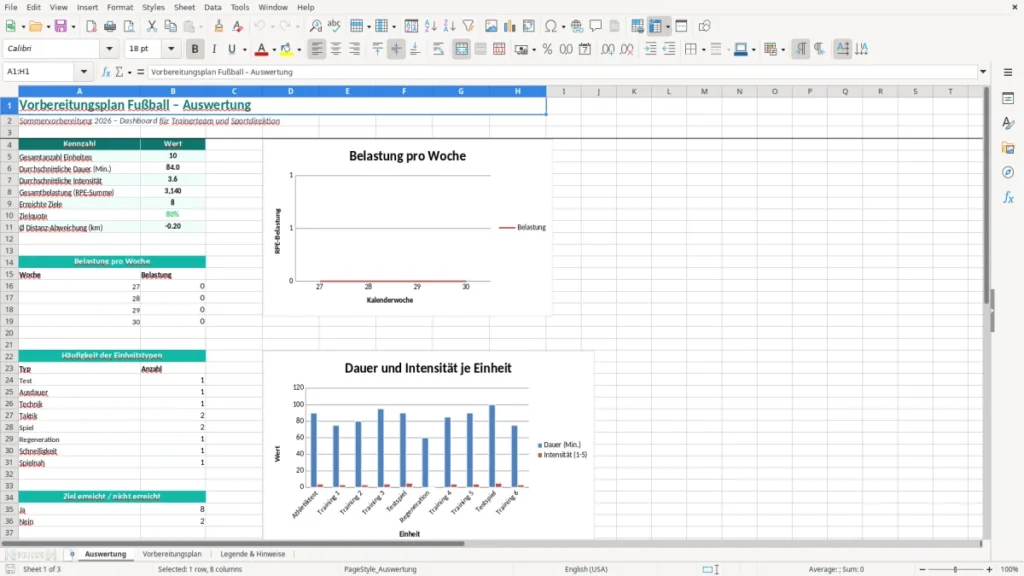Click the zoom out minus button
This screenshot has width=1024, height=576.
922,569
